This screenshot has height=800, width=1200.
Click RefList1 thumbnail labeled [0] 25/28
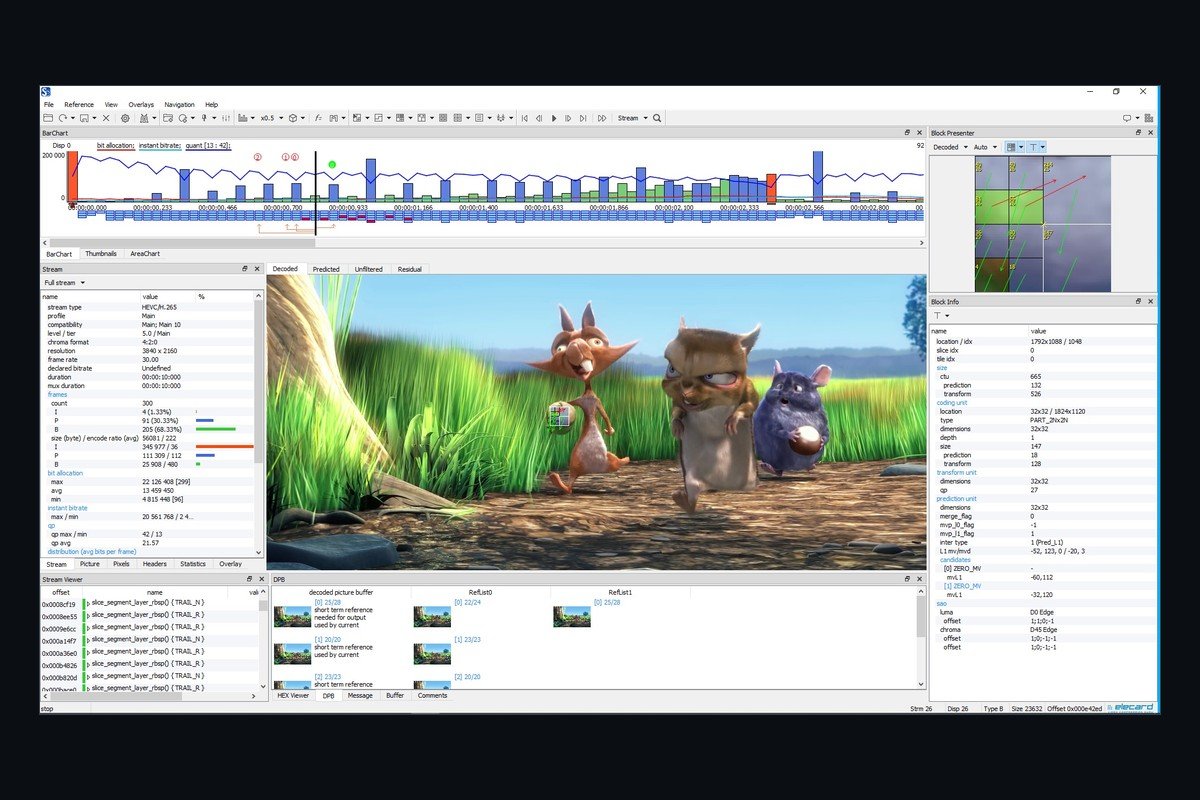pyautogui.click(x=572, y=616)
